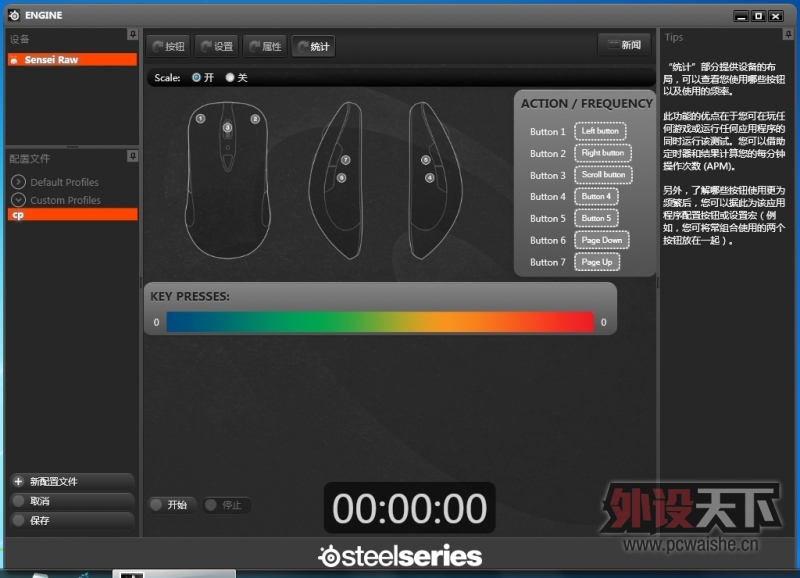
Task: Click the Page Up action box
Action: click(597, 262)
